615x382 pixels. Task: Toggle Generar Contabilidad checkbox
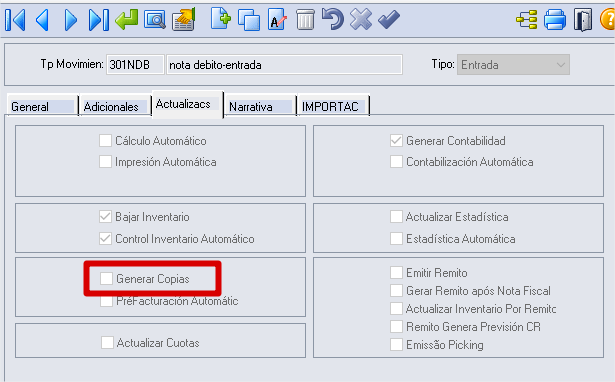tap(396, 140)
